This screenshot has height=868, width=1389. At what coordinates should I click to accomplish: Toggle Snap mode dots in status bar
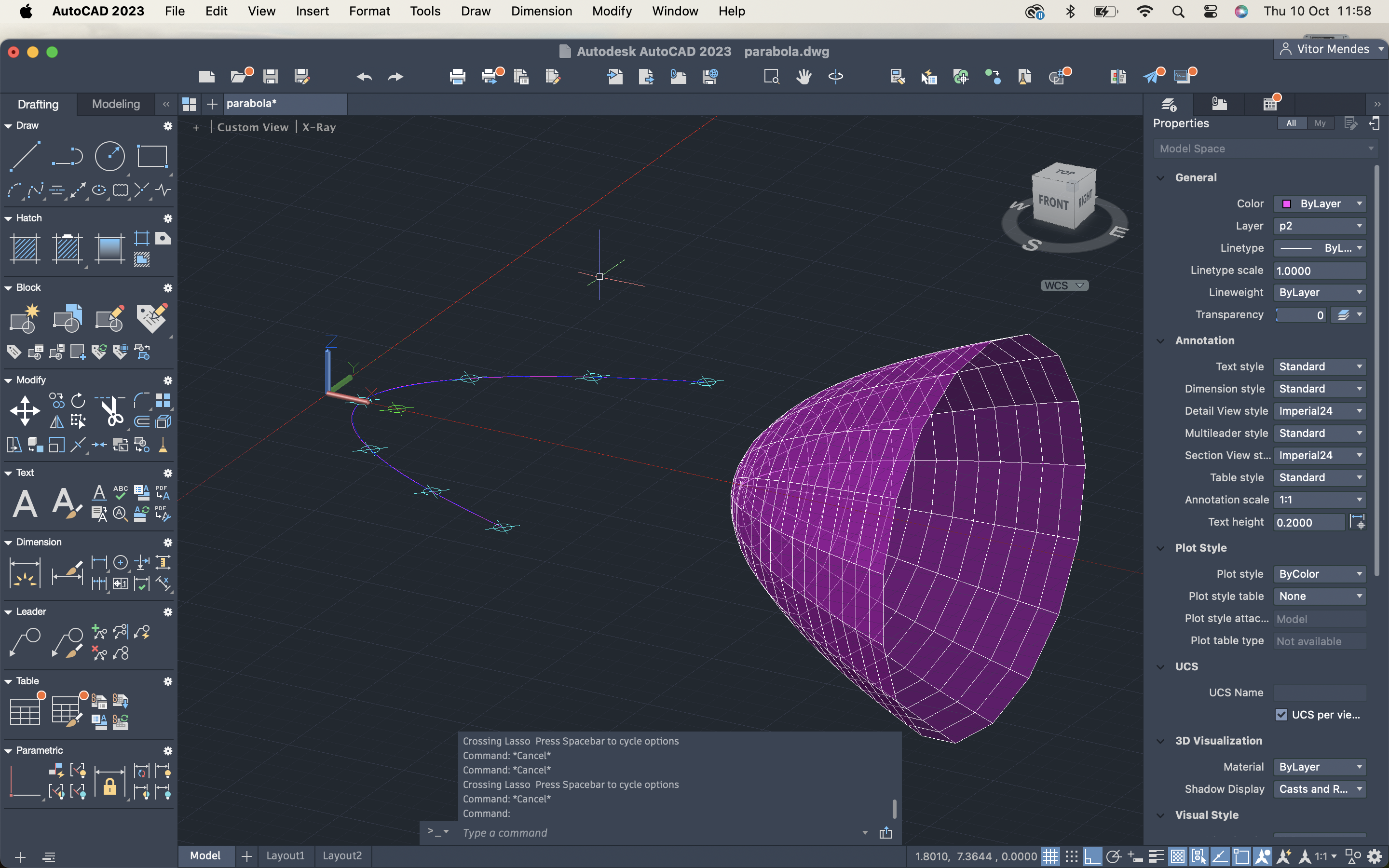(1071, 856)
